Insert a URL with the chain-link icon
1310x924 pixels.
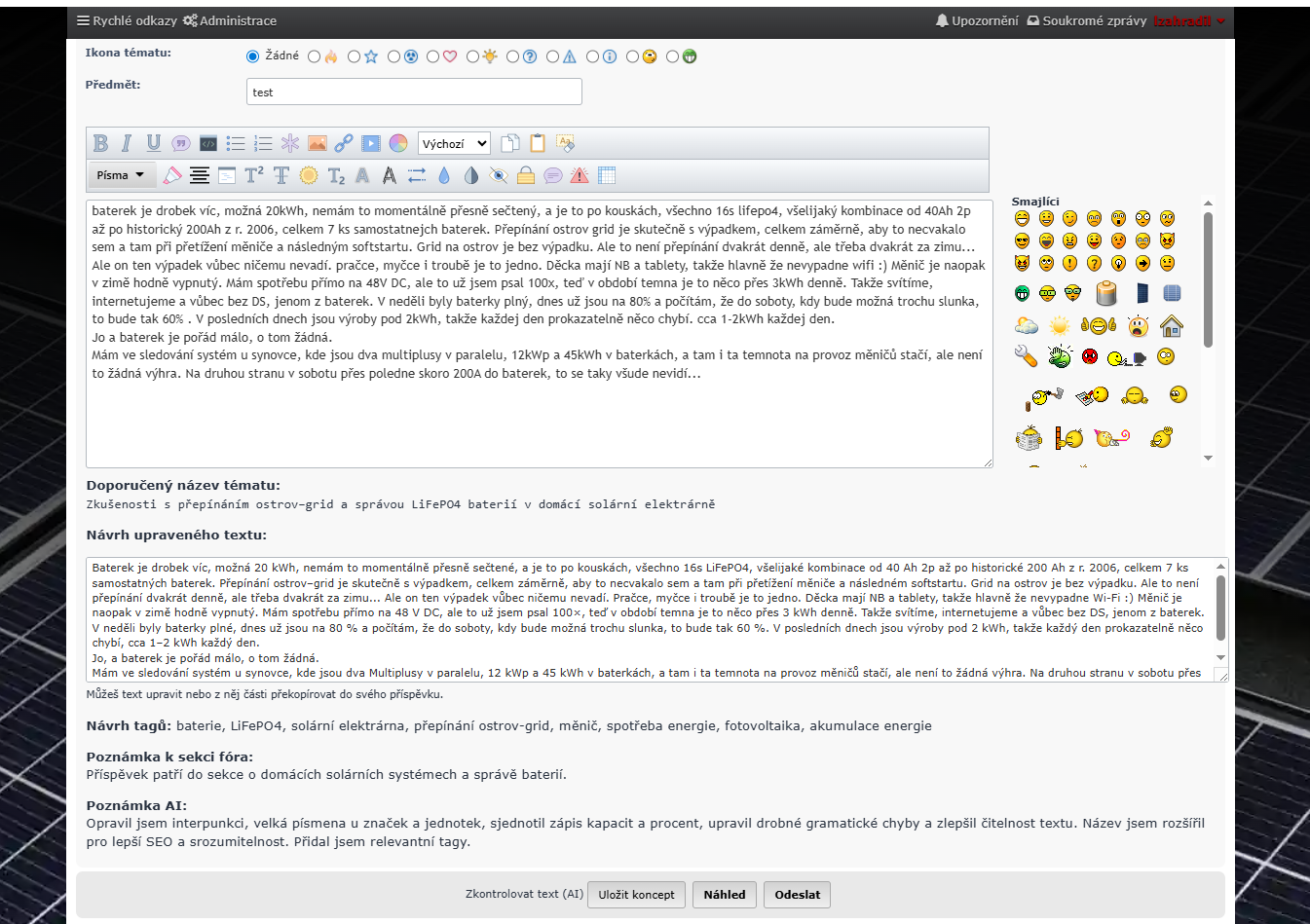click(344, 143)
